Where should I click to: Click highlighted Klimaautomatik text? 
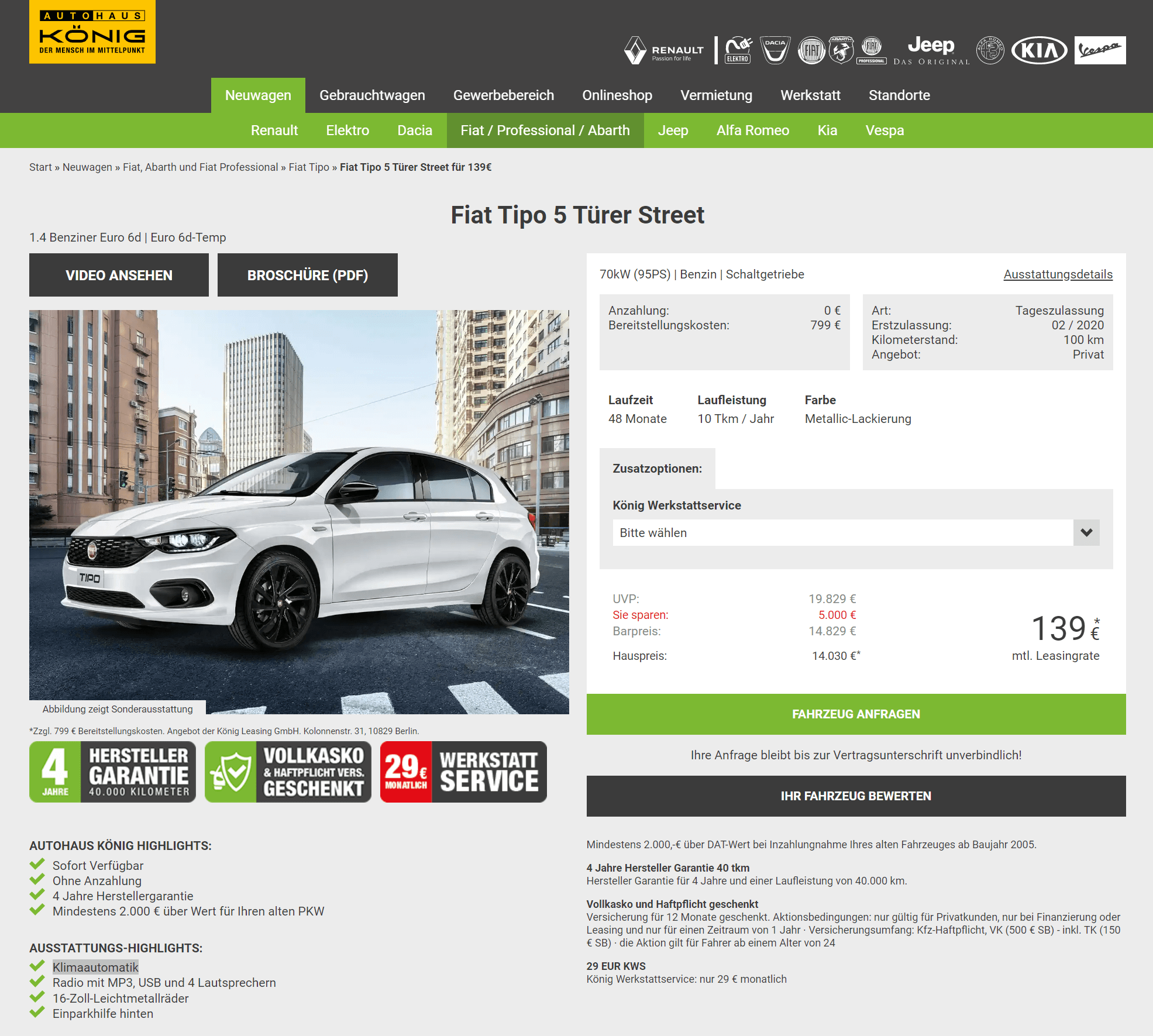coord(95,967)
